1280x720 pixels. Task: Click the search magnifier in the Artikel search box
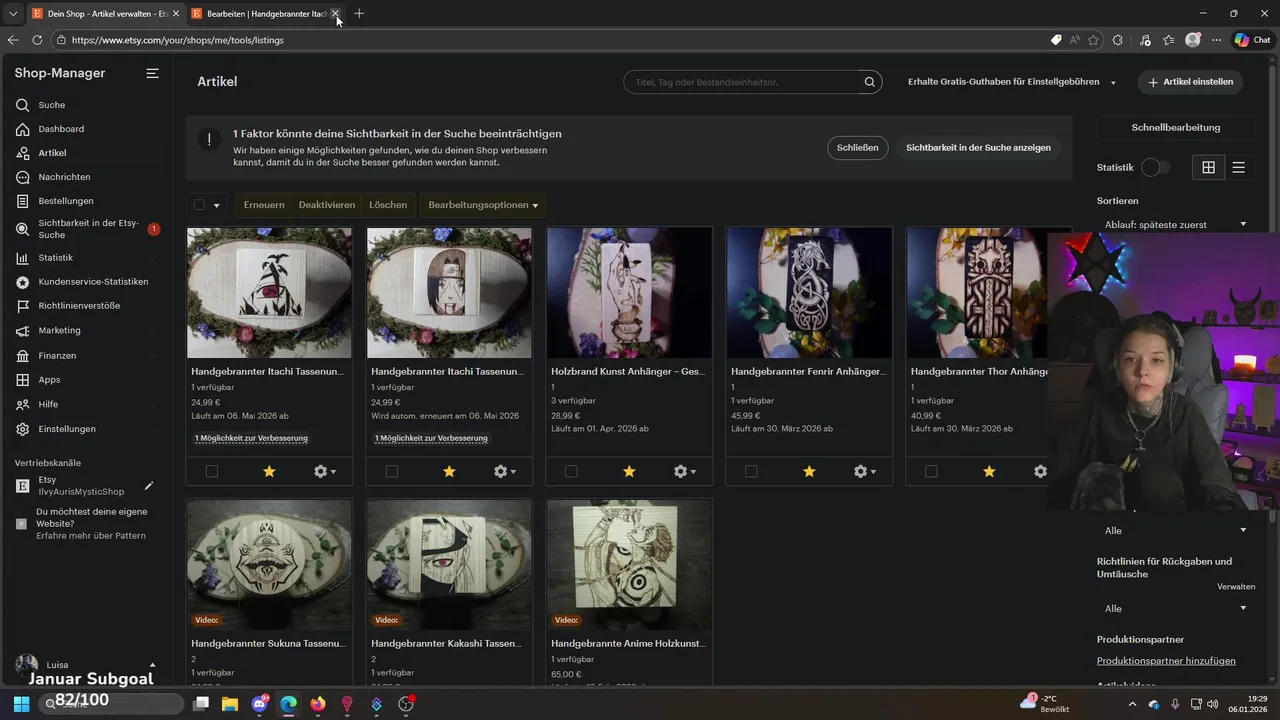(870, 82)
